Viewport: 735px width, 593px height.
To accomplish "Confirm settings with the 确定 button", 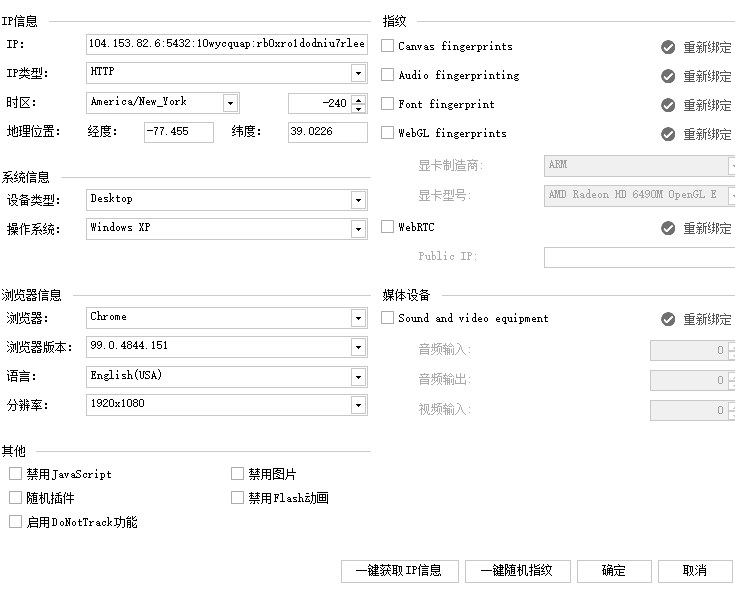I will point(614,571).
